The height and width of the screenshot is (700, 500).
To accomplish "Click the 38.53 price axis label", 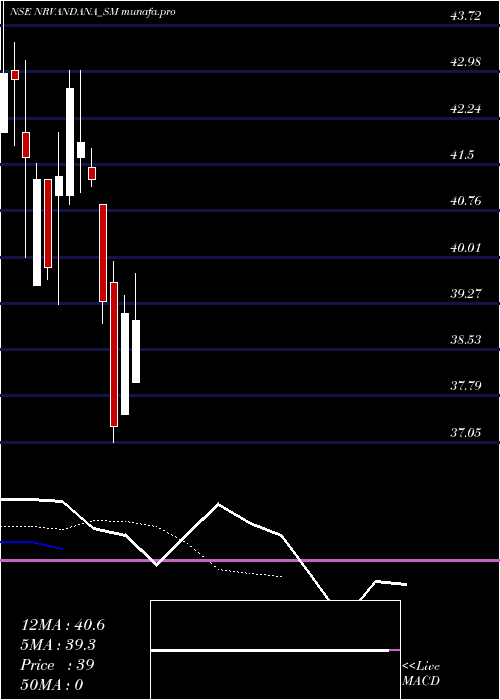I will [466, 340].
